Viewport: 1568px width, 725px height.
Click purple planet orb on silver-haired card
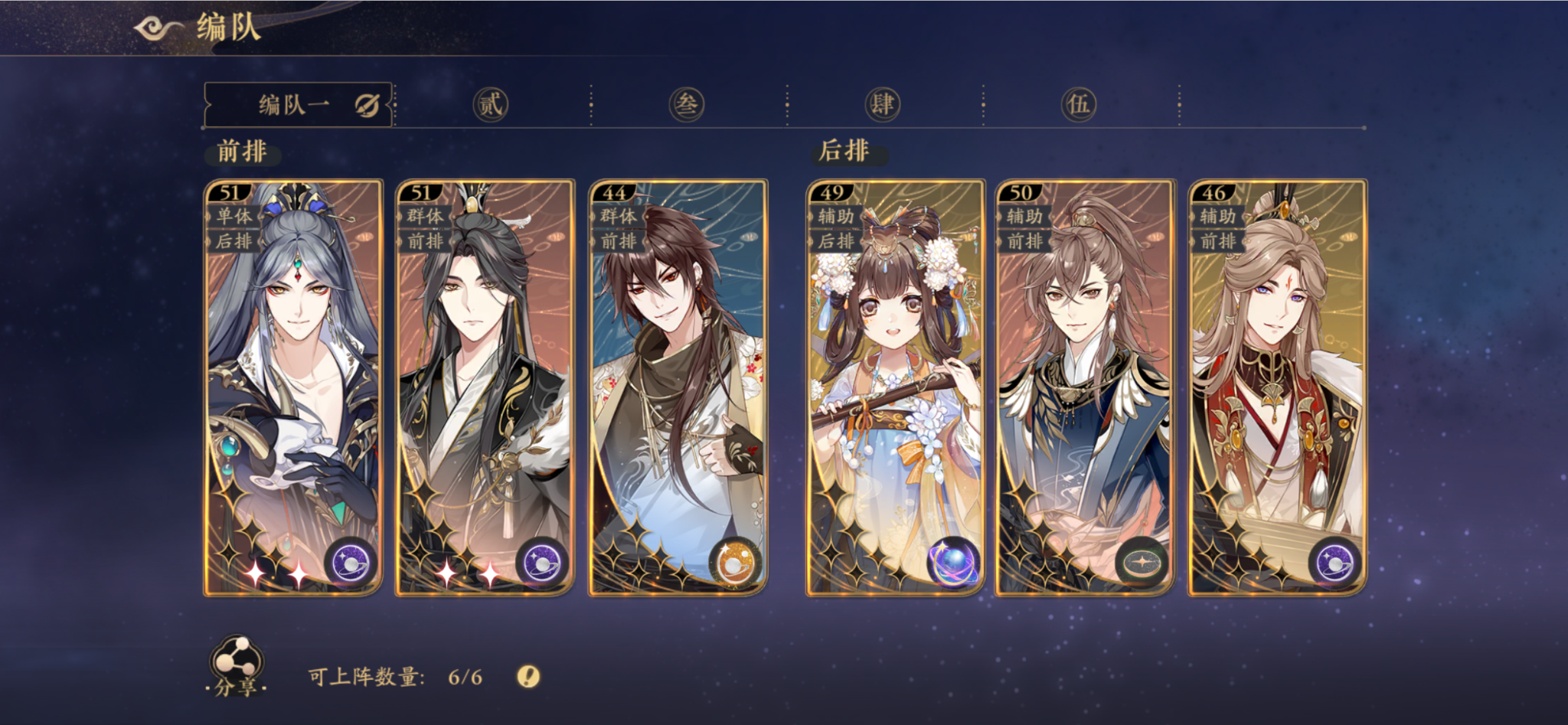click(351, 564)
